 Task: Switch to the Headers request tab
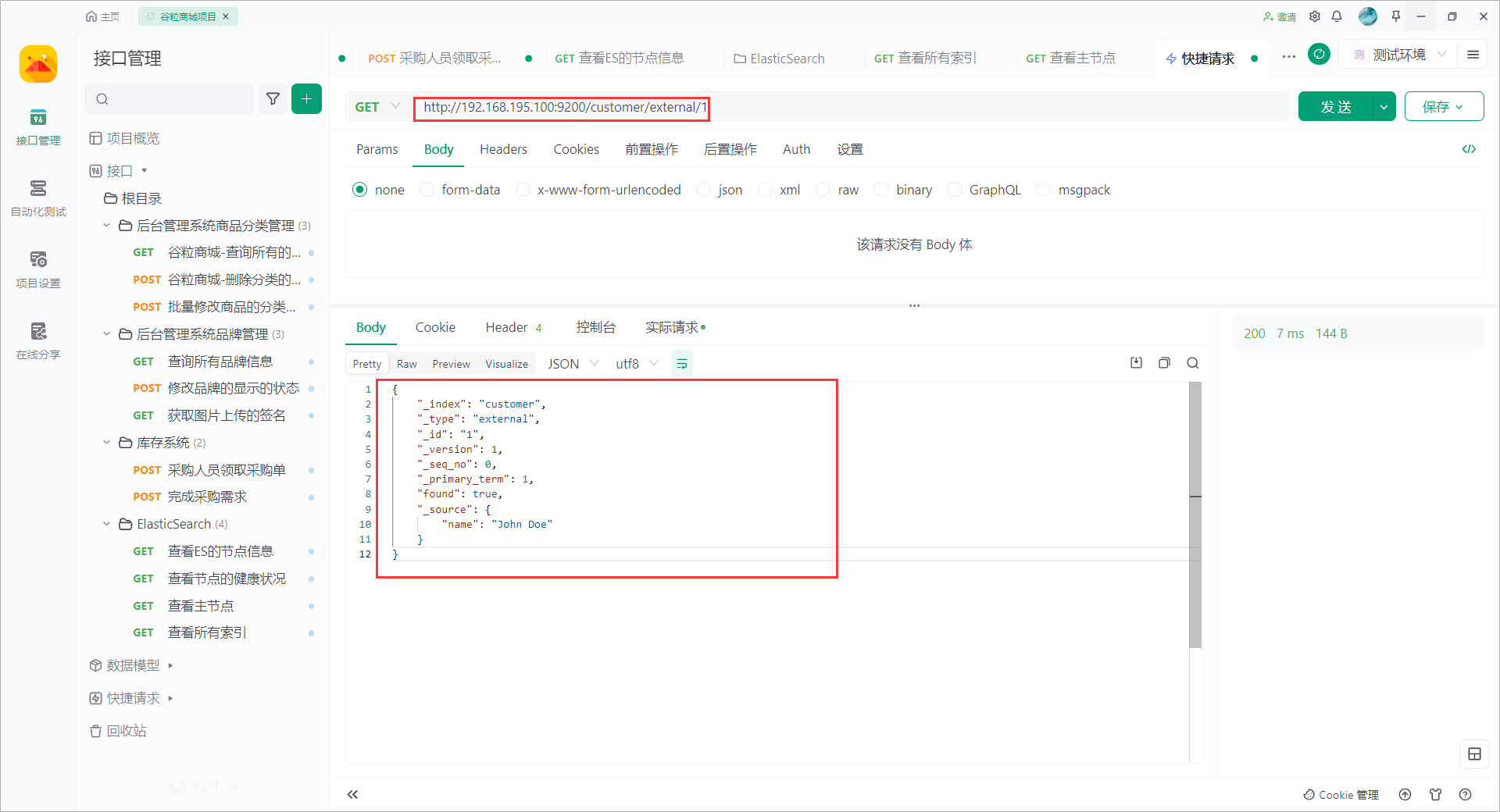click(503, 149)
